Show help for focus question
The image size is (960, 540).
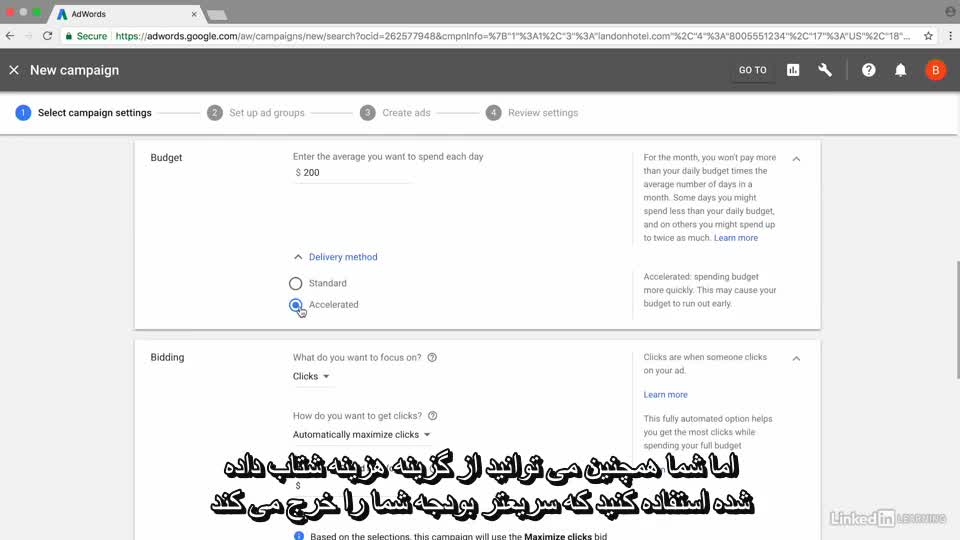(x=432, y=358)
